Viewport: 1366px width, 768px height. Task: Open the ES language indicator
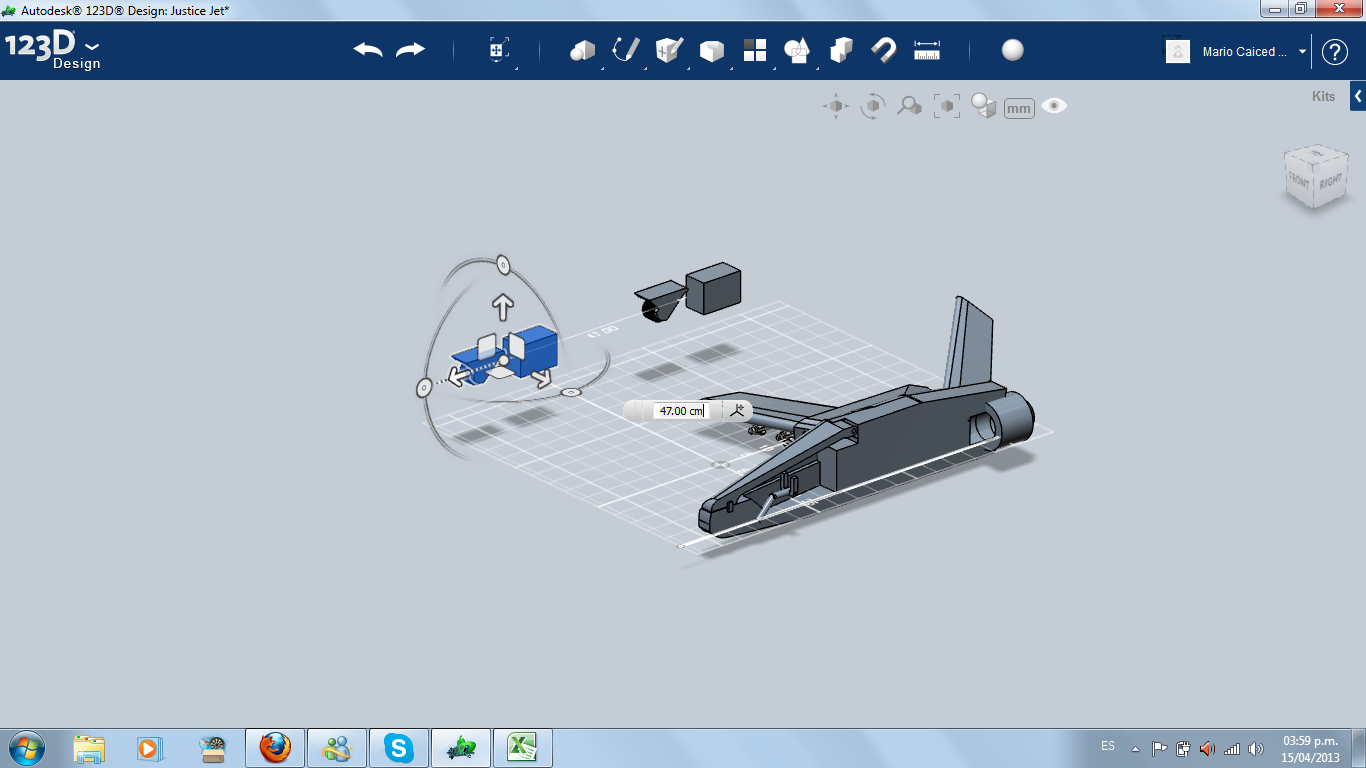coord(1108,746)
